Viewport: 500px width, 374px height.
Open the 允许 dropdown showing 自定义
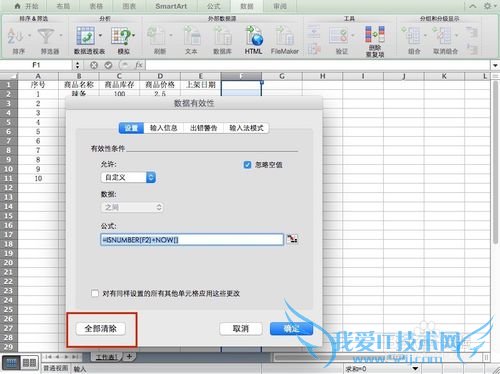click(128, 177)
